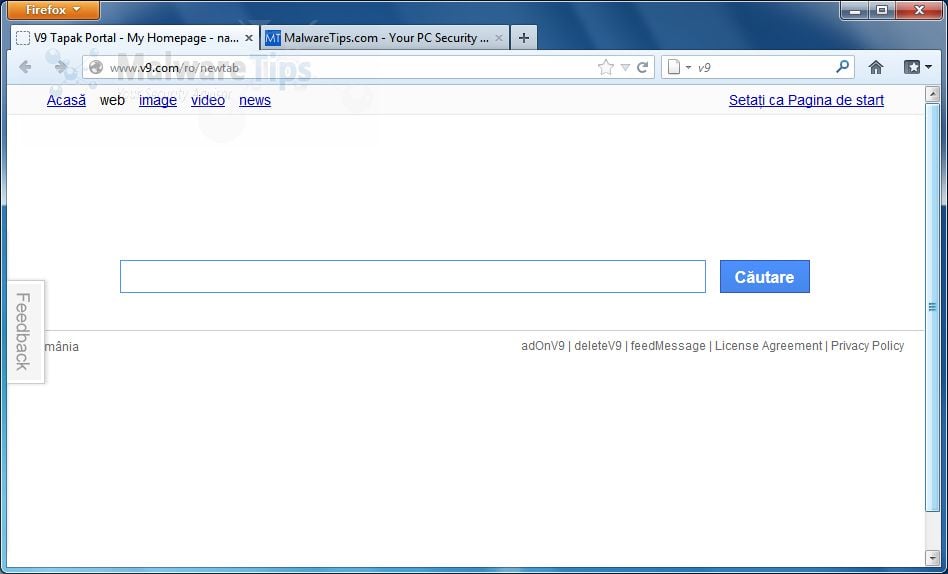Click the vertical scrollbar thumb
This screenshot has width=948, height=574.
[x=932, y=307]
